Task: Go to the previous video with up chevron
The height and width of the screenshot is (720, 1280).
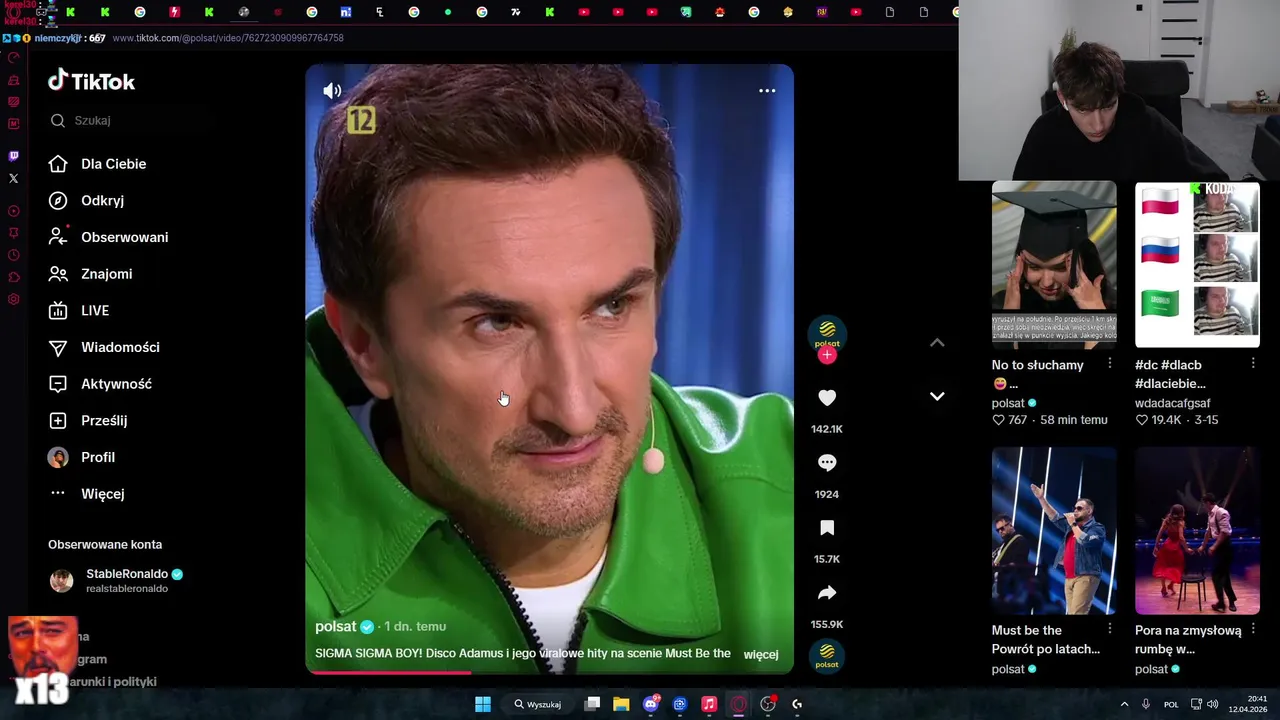Action: pos(937,343)
